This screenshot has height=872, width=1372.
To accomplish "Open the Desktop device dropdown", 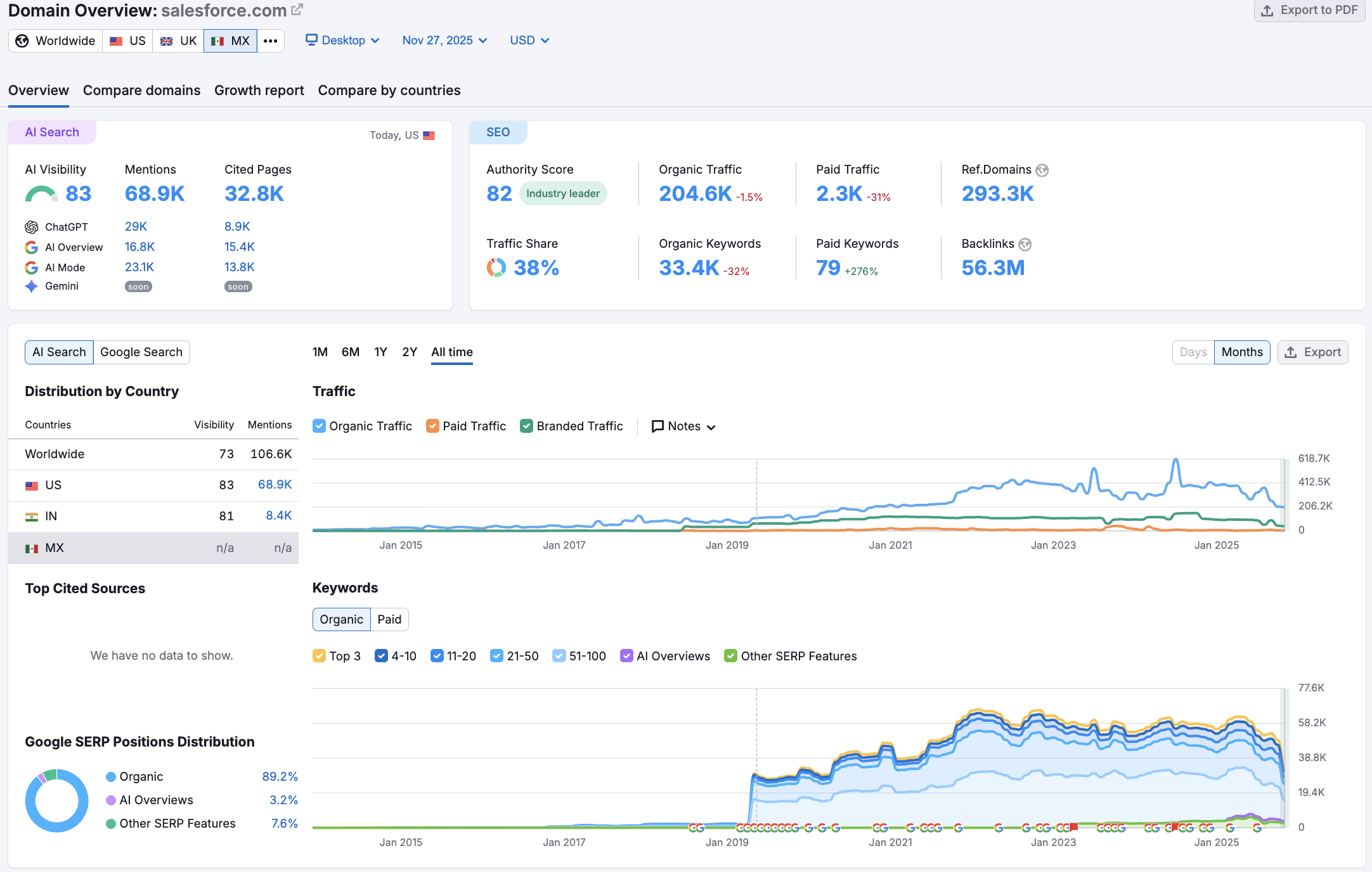I will (343, 41).
